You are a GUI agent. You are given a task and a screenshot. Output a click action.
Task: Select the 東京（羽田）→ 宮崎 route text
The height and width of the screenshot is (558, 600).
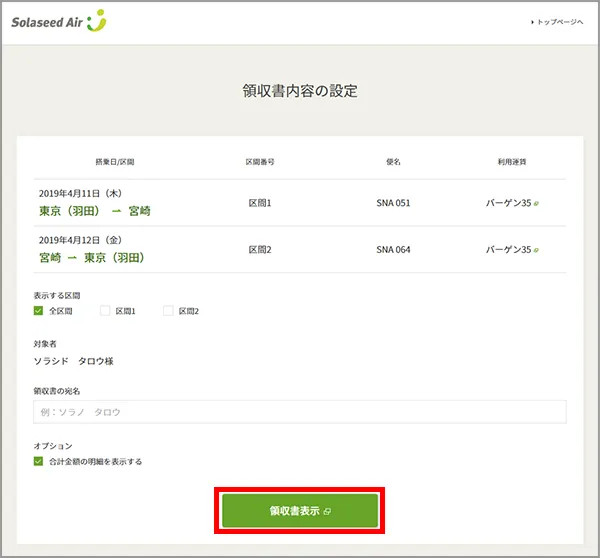click(95, 211)
